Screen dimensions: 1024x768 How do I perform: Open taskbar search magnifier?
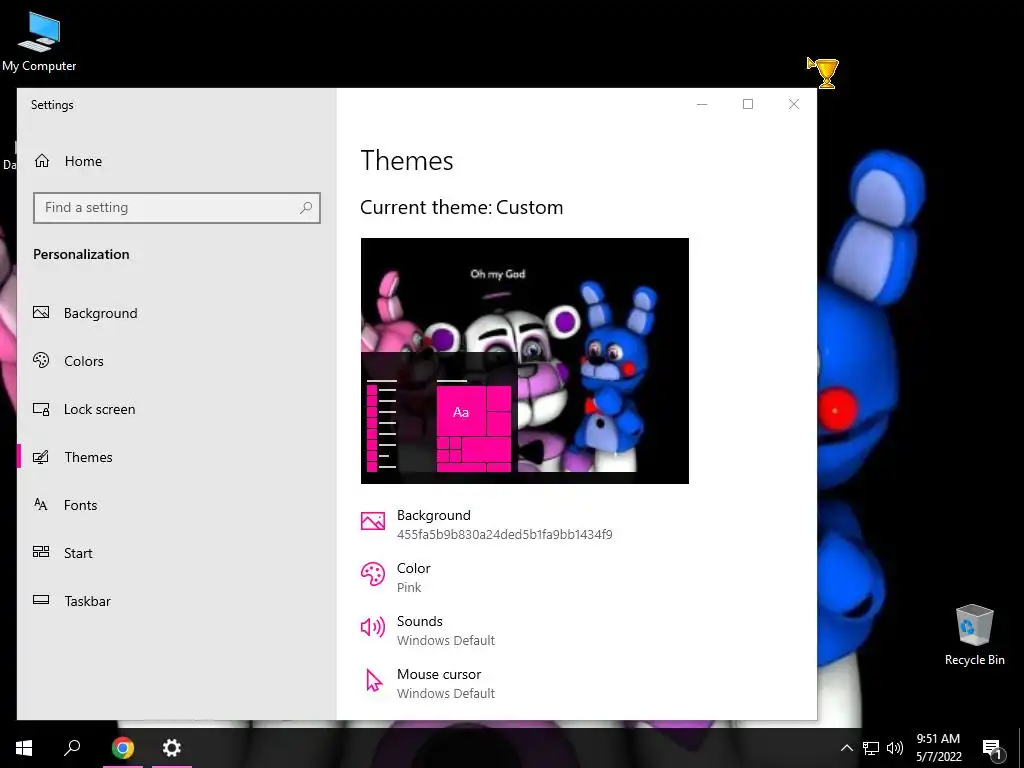point(72,748)
